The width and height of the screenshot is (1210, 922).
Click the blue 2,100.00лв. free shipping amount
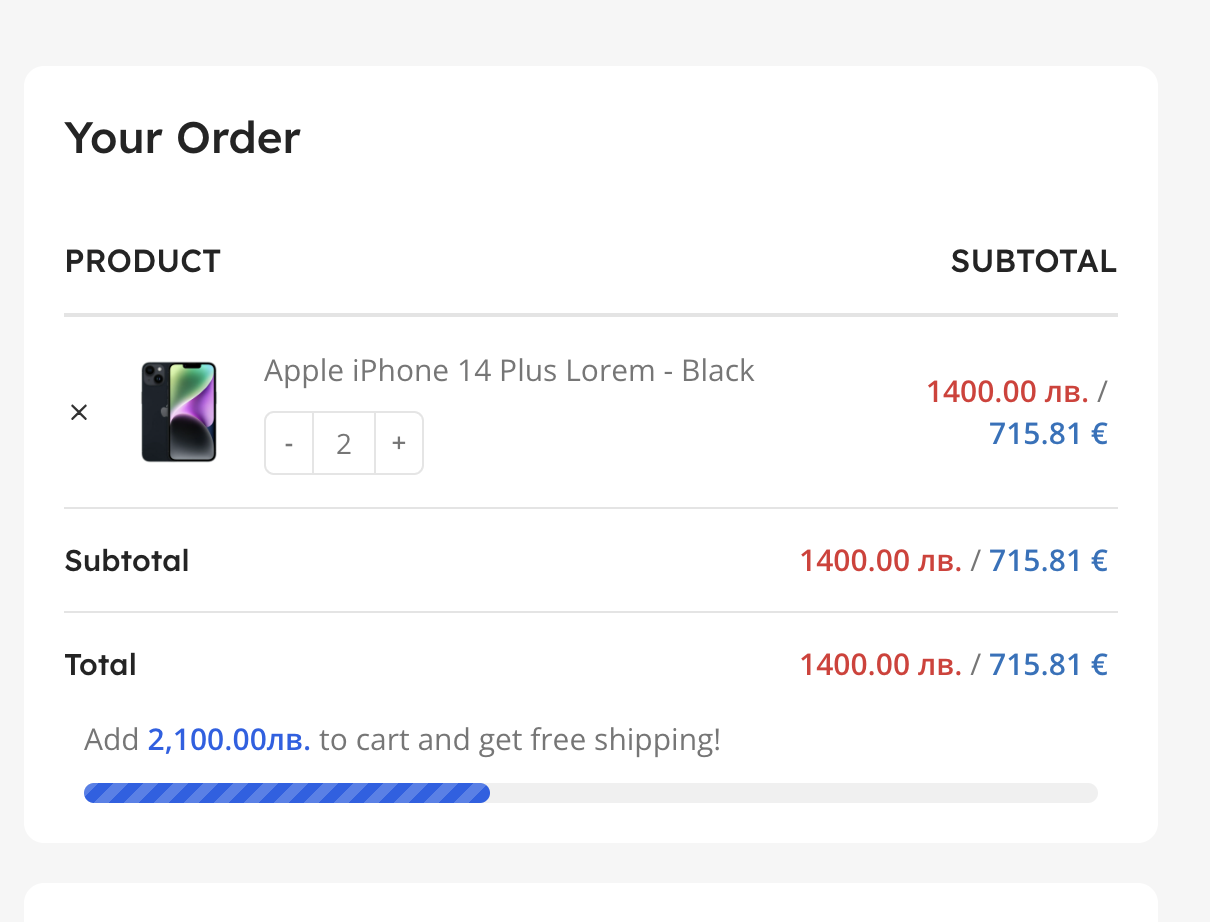click(x=229, y=740)
